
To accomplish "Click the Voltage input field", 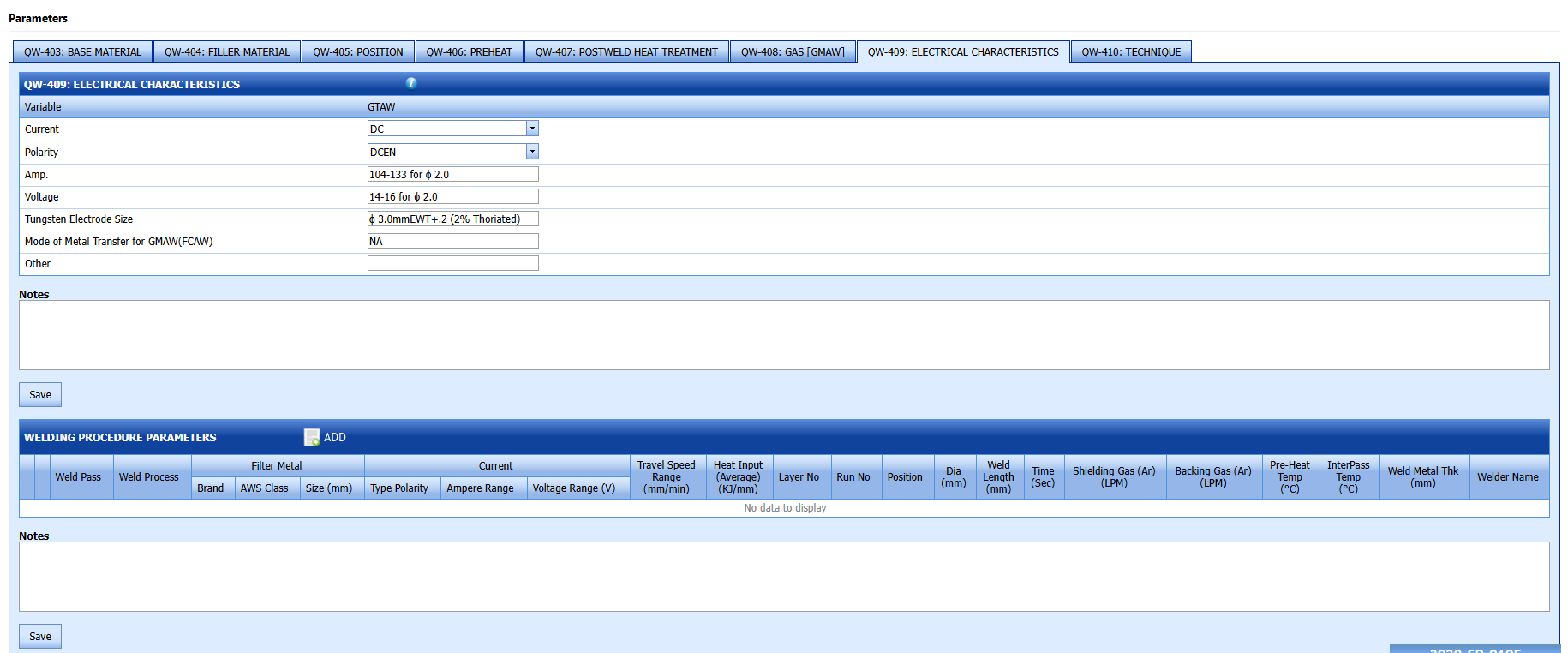I will coord(452,197).
